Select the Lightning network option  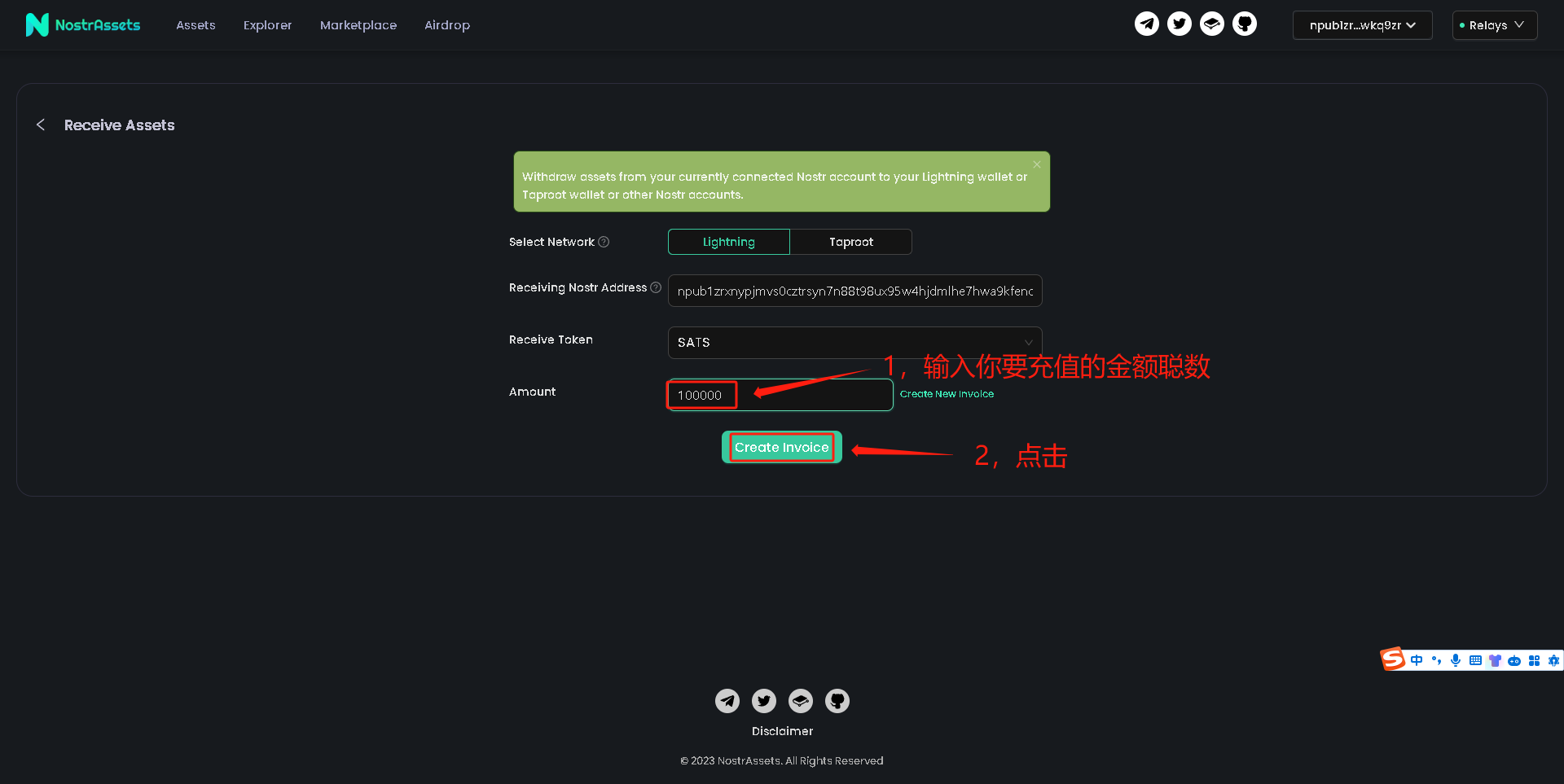[729, 242]
